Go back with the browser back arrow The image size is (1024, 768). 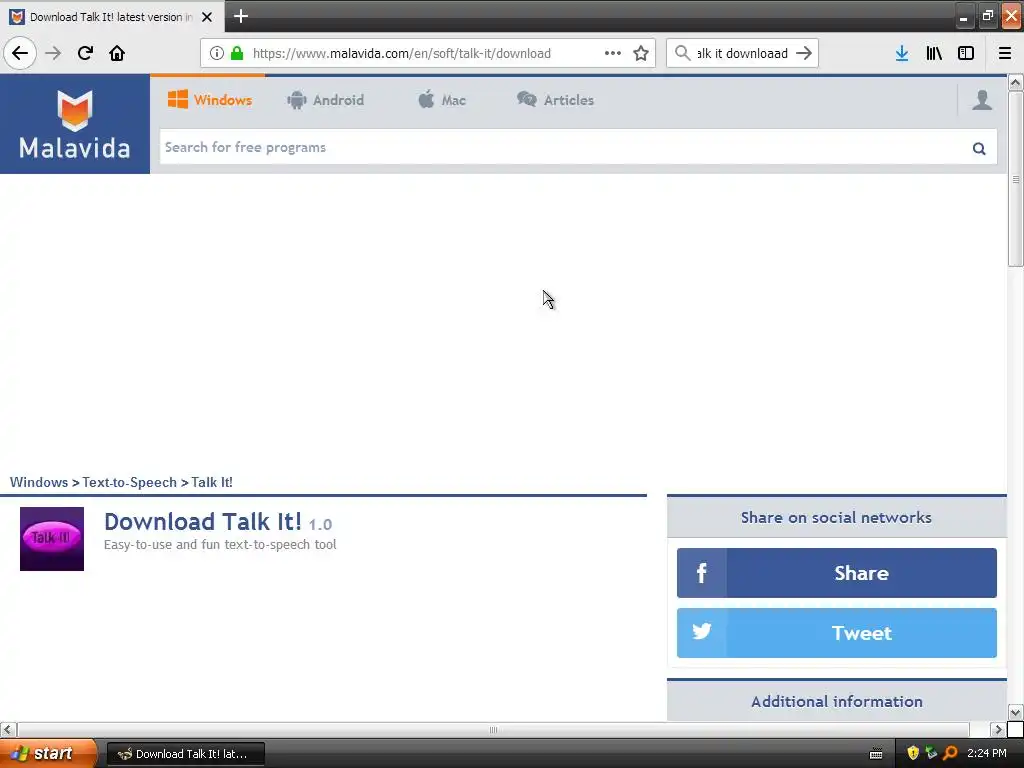[20, 53]
